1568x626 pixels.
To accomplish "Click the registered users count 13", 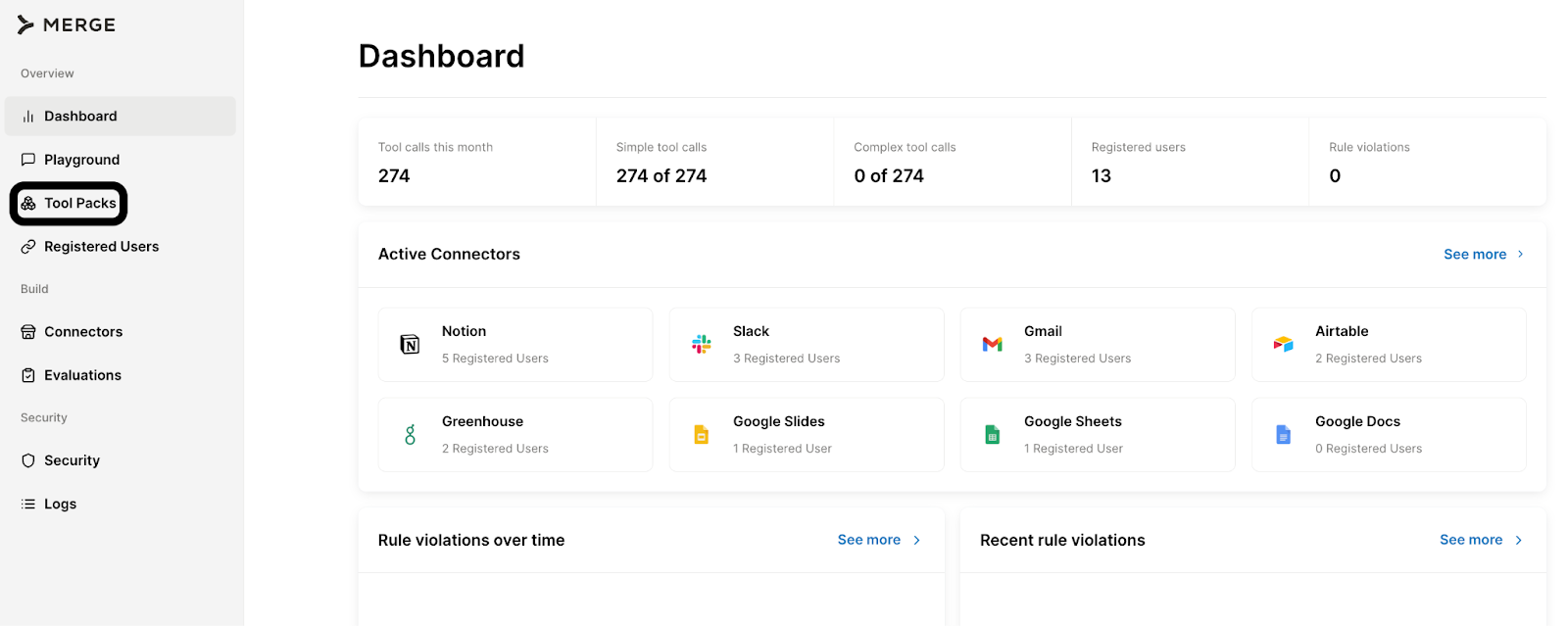I will (1102, 176).
